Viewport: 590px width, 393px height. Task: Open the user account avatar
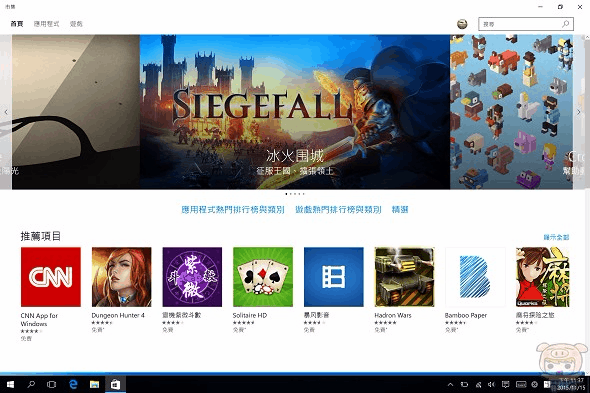click(462, 24)
